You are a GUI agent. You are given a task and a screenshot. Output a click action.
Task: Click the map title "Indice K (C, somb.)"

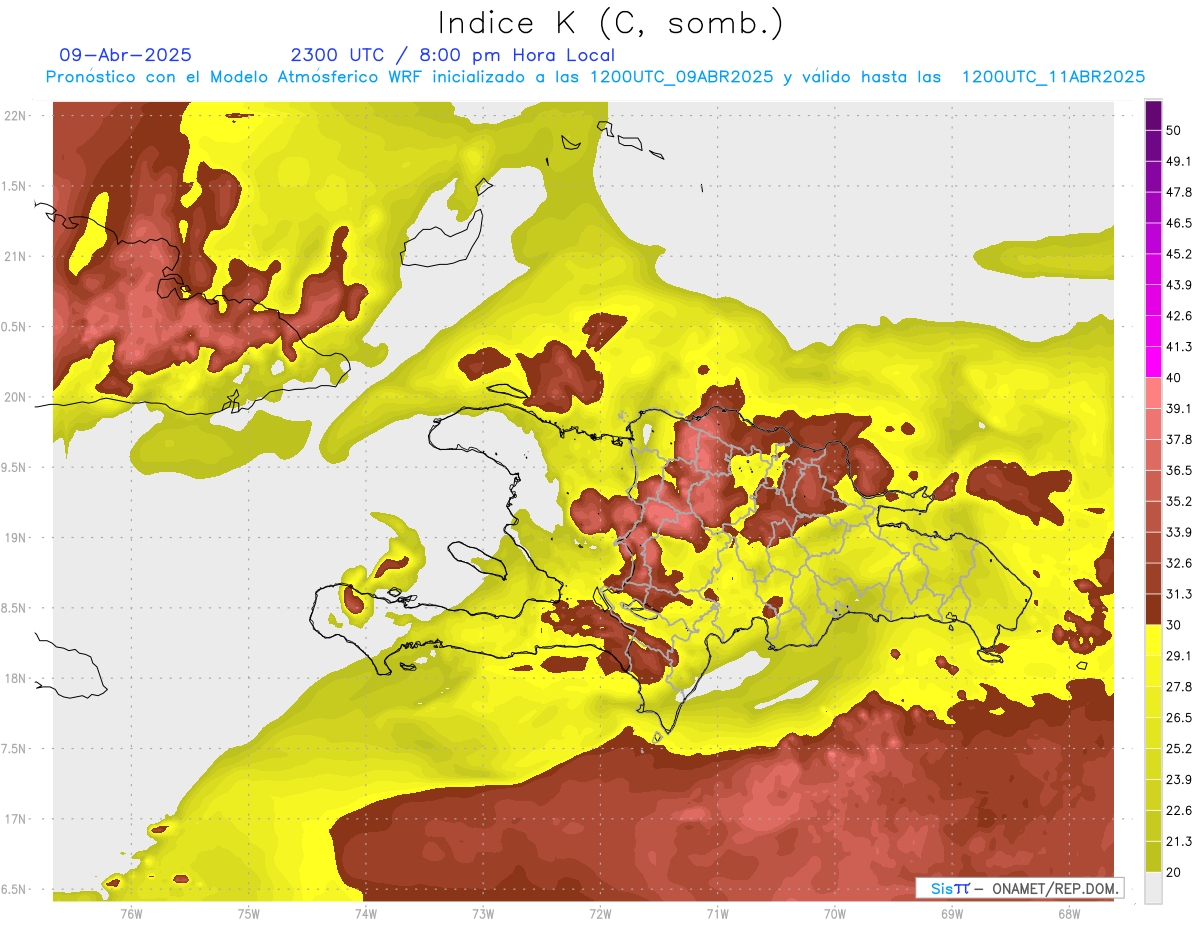tap(611, 23)
